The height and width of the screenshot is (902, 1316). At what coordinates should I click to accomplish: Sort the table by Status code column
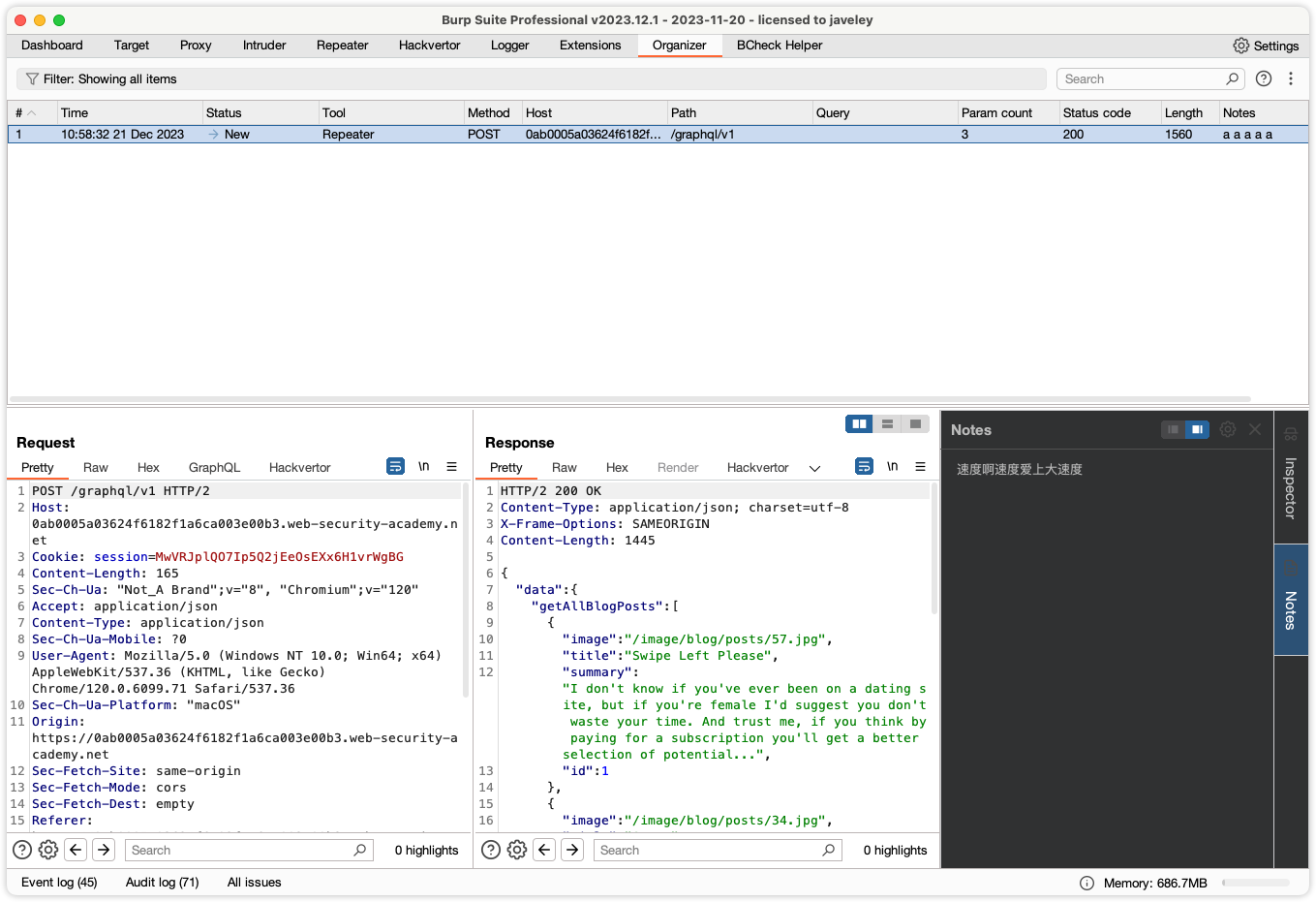(x=1110, y=113)
